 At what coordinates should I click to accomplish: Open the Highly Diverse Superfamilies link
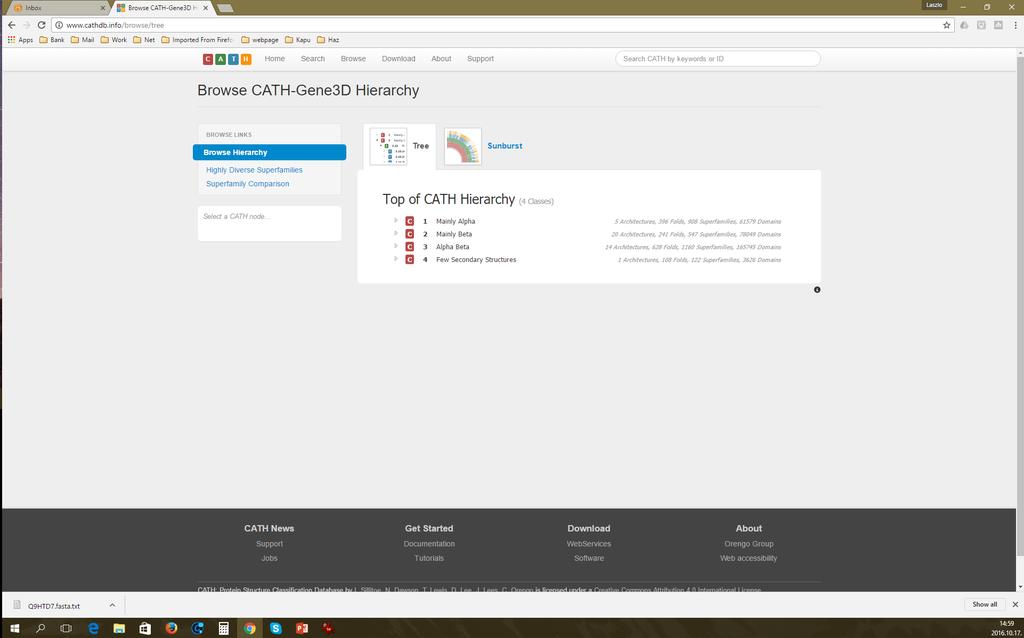254,170
